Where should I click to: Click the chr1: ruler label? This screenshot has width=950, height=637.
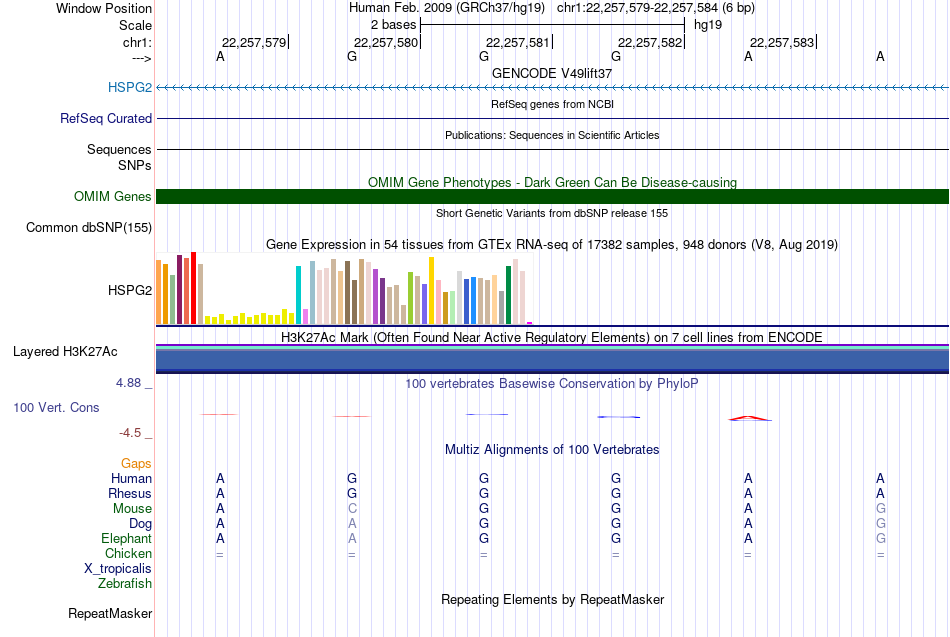click(x=138, y=42)
